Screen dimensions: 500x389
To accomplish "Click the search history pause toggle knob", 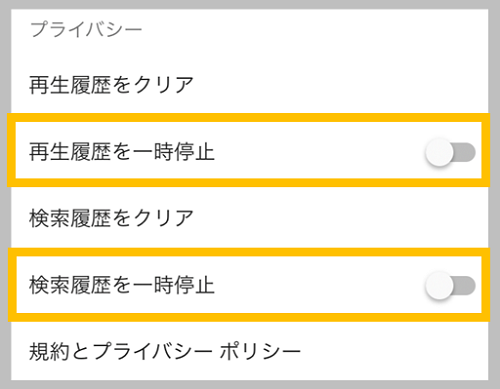I will pos(439,286).
